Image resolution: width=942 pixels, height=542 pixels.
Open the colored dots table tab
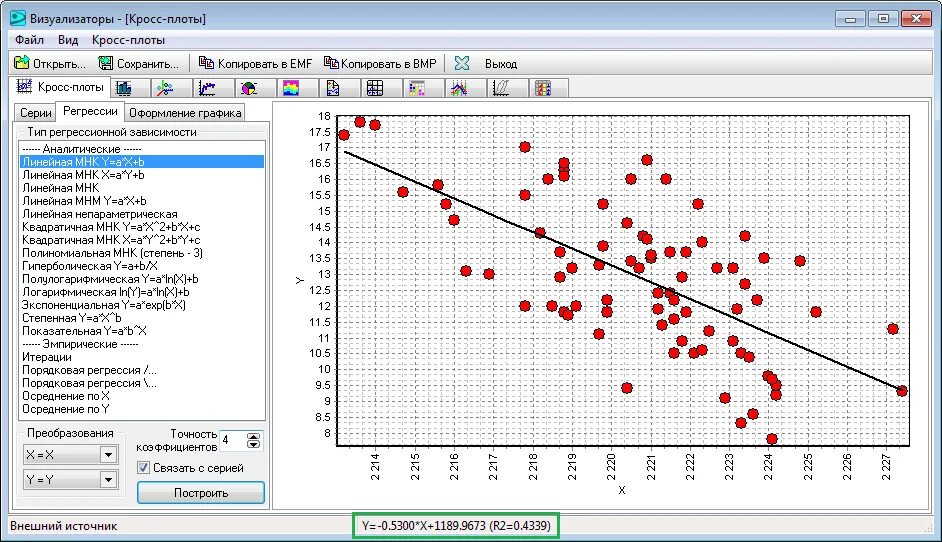[417, 88]
